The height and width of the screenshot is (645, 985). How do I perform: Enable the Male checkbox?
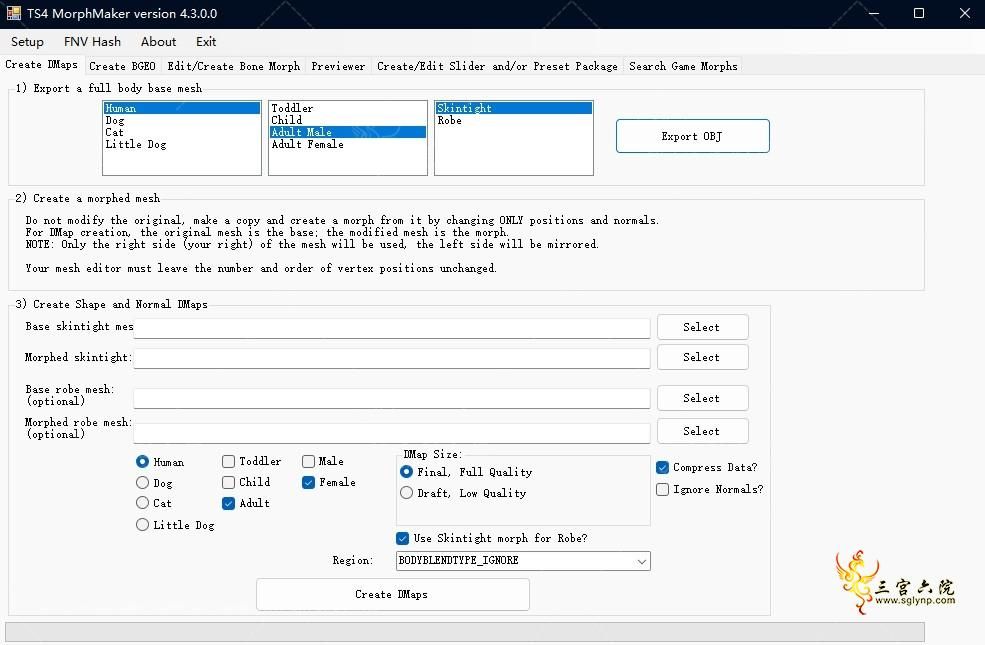[308, 462]
